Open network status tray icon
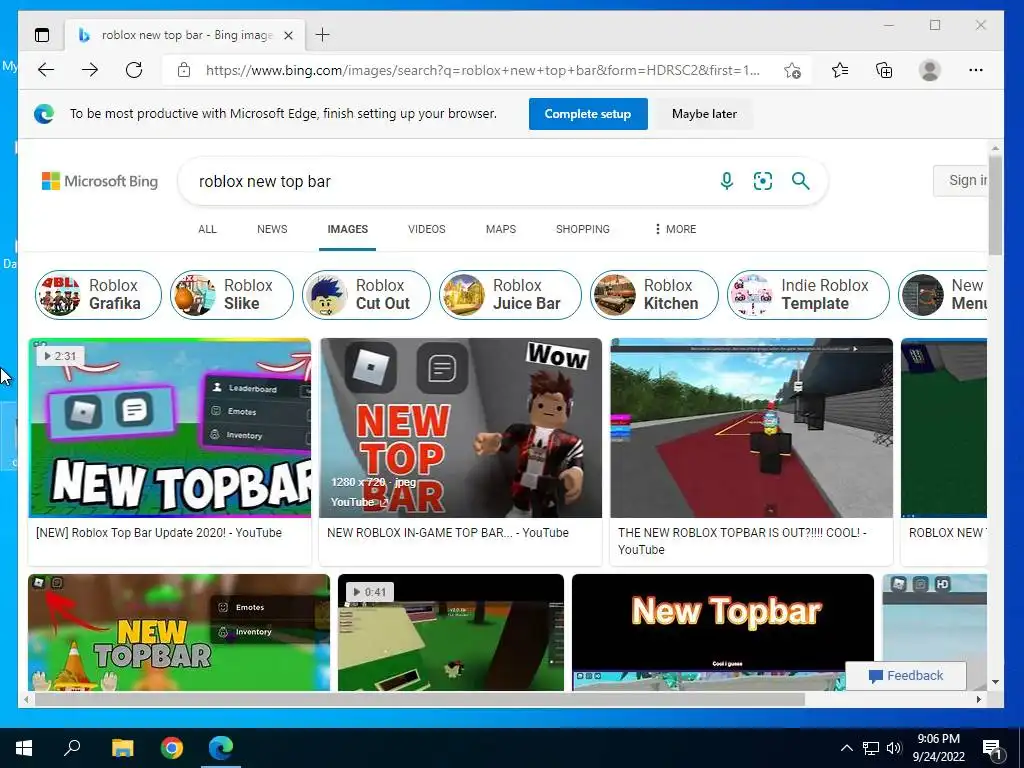 click(871, 748)
